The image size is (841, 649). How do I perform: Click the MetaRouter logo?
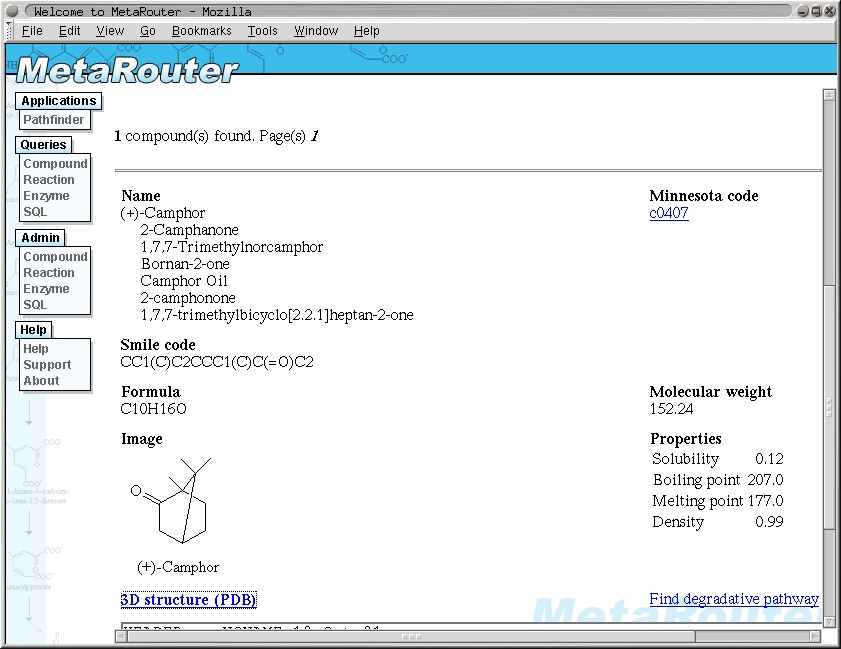tap(127, 70)
